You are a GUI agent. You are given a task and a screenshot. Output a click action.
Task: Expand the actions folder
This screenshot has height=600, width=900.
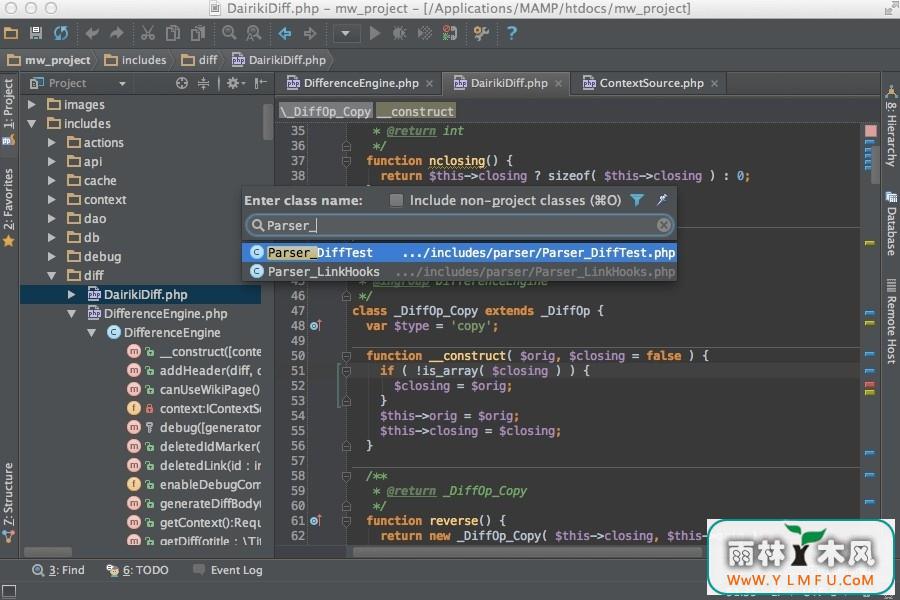52,142
